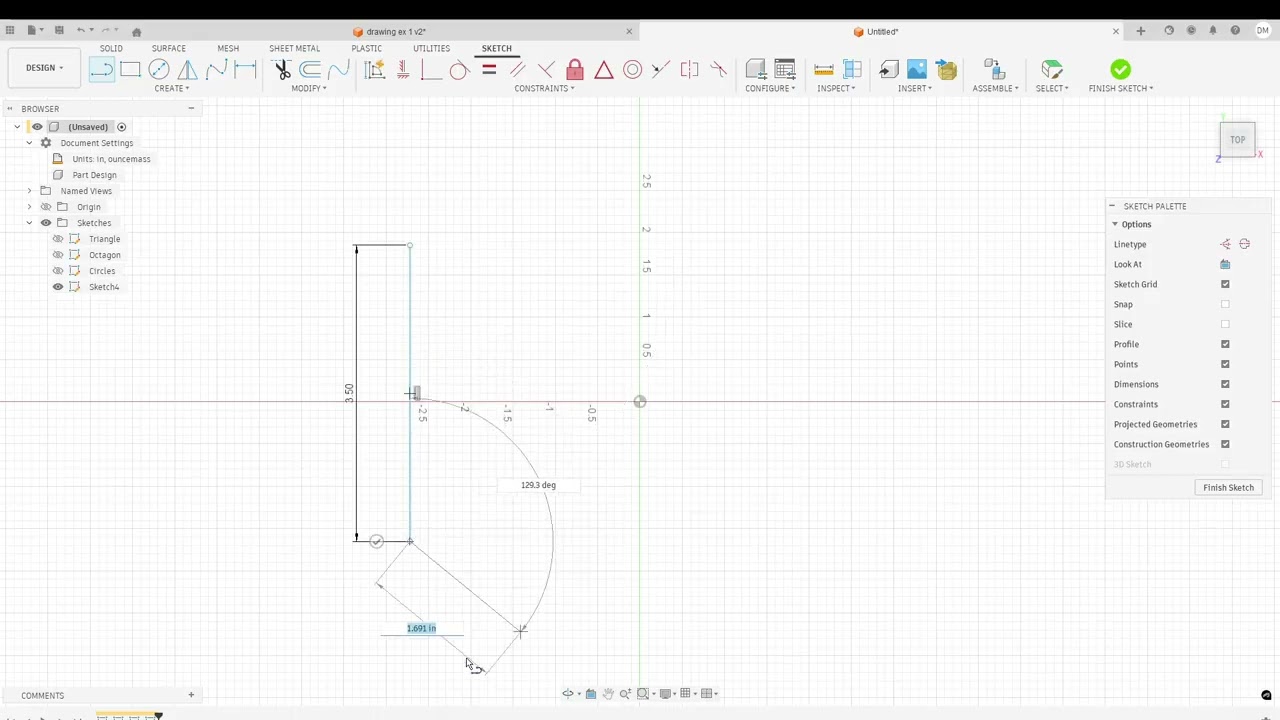1280x720 pixels.
Task: Open the data panel grid icon
Action: [10, 31]
